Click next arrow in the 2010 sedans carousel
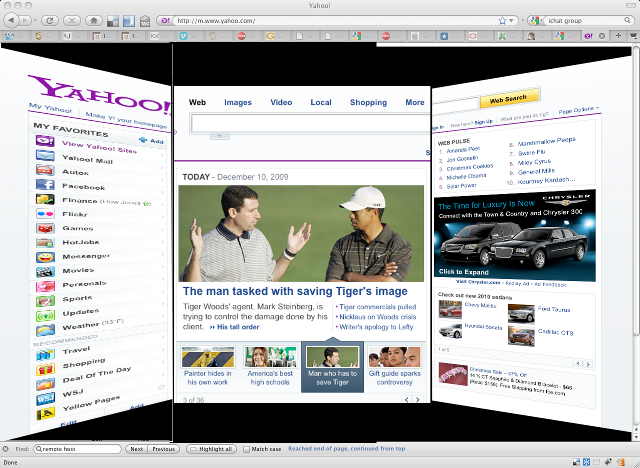This screenshot has width=640, height=468. point(588,364)
